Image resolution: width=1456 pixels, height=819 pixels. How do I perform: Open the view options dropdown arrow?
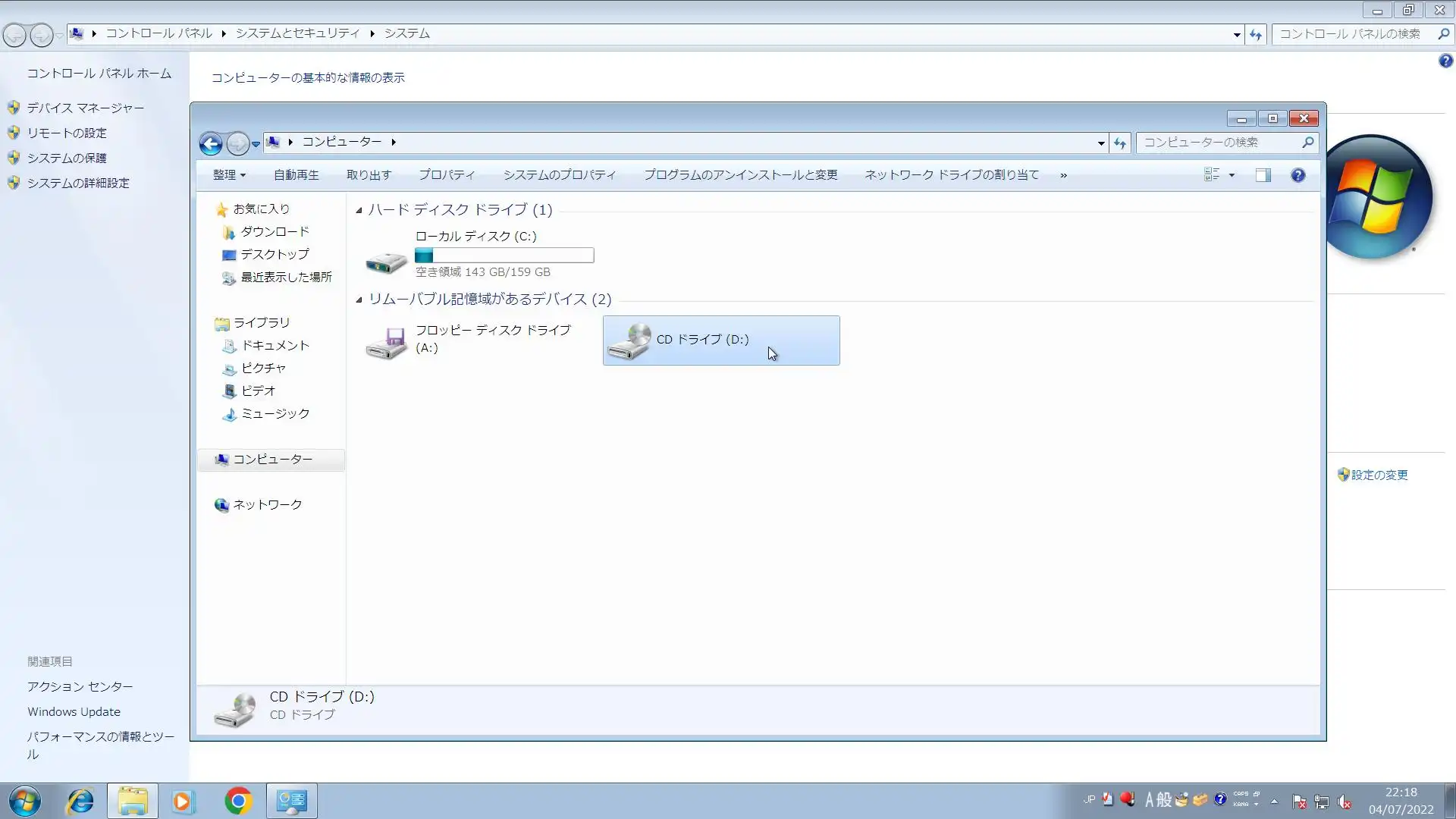[1232, 175]
